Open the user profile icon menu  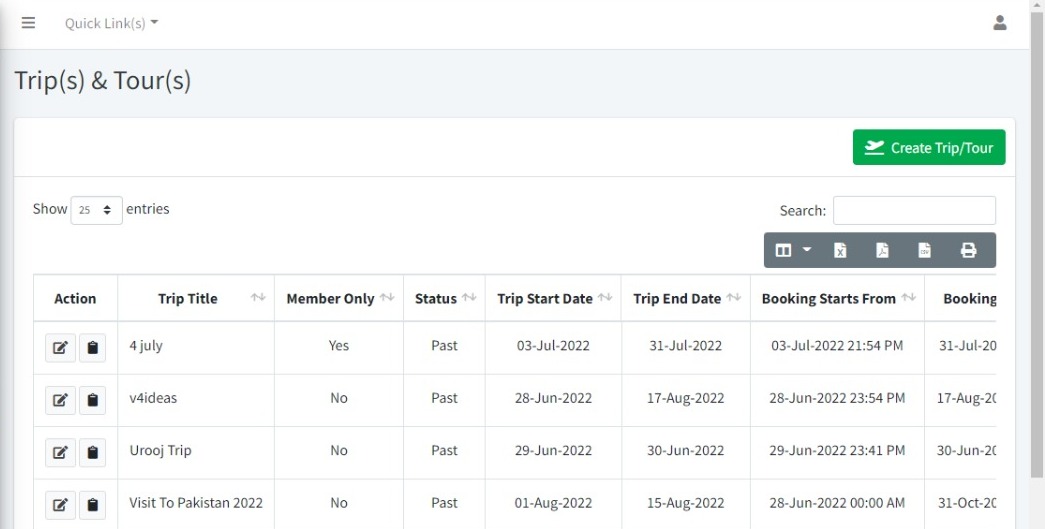click(999, 23)
